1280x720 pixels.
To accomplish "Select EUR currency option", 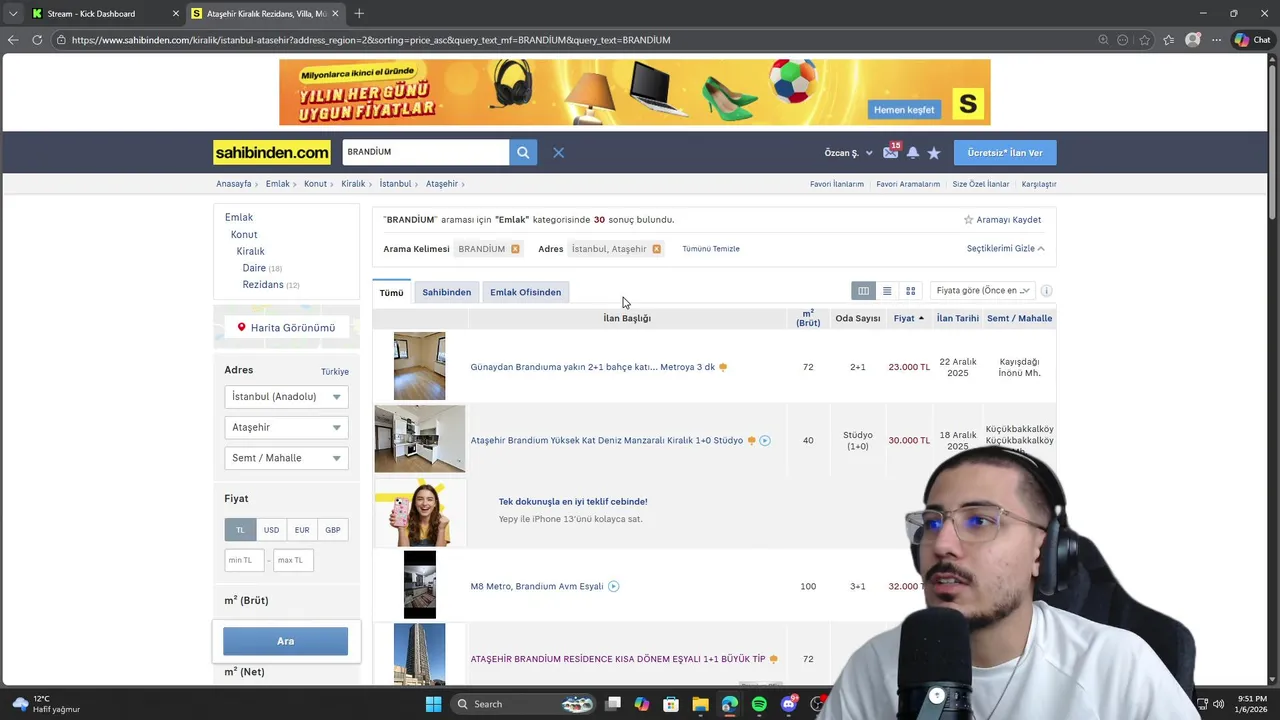I will 302,530.
